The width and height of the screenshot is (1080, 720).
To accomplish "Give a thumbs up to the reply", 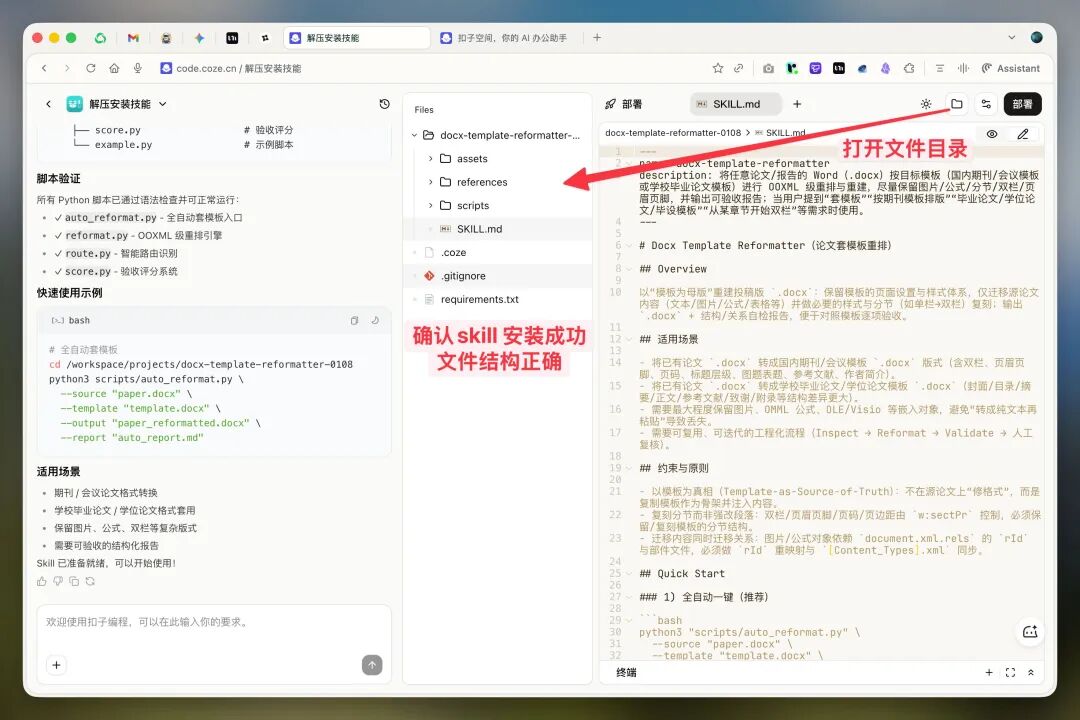I will pos(42,582).
